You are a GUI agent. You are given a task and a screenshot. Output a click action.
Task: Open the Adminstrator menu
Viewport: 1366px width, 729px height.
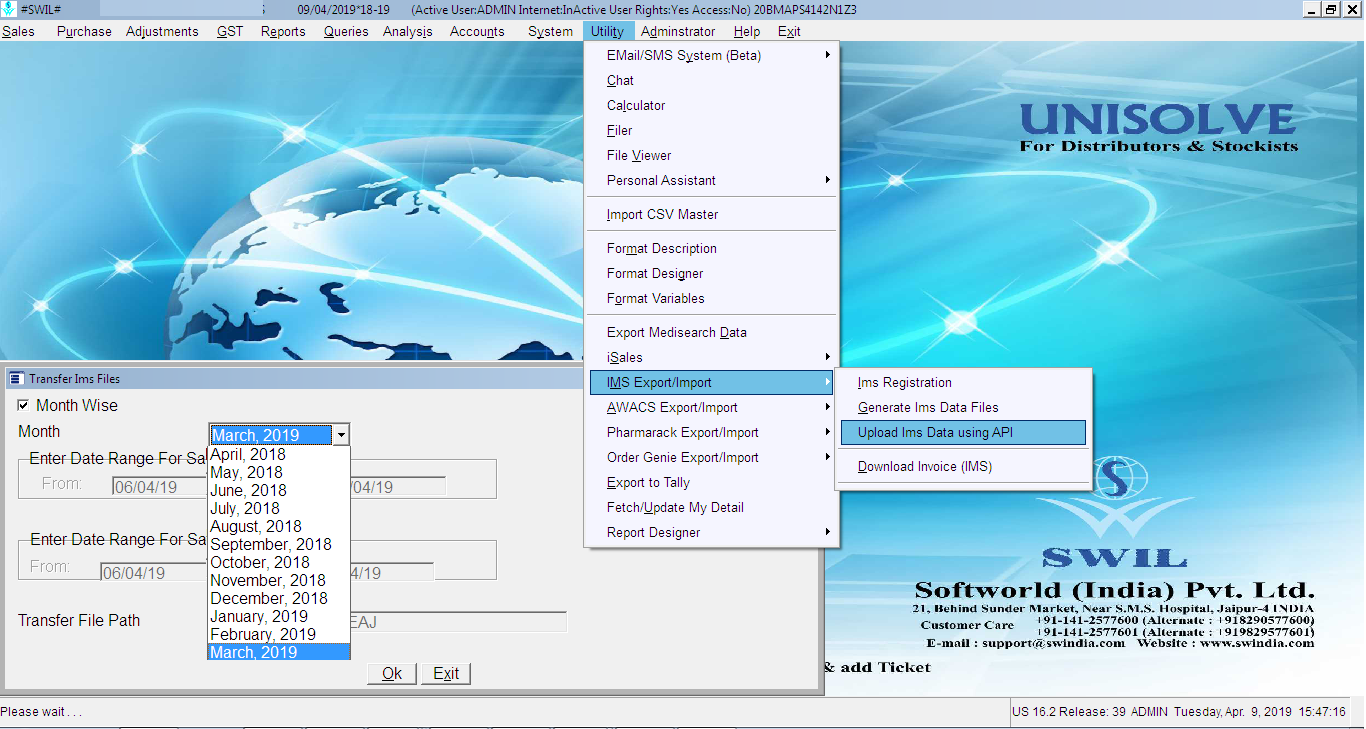[678, 31]
